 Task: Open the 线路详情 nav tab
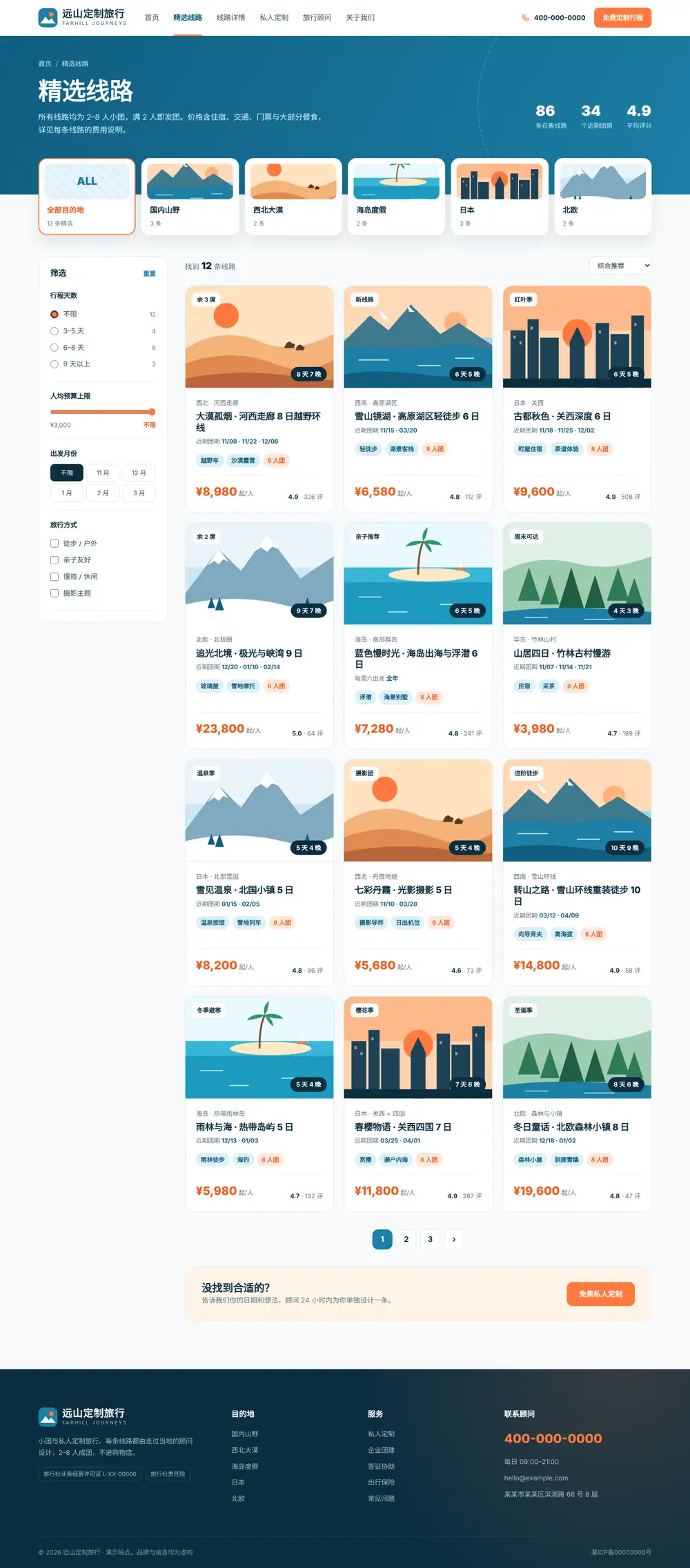pyautogui.click(x=230, y=18)
